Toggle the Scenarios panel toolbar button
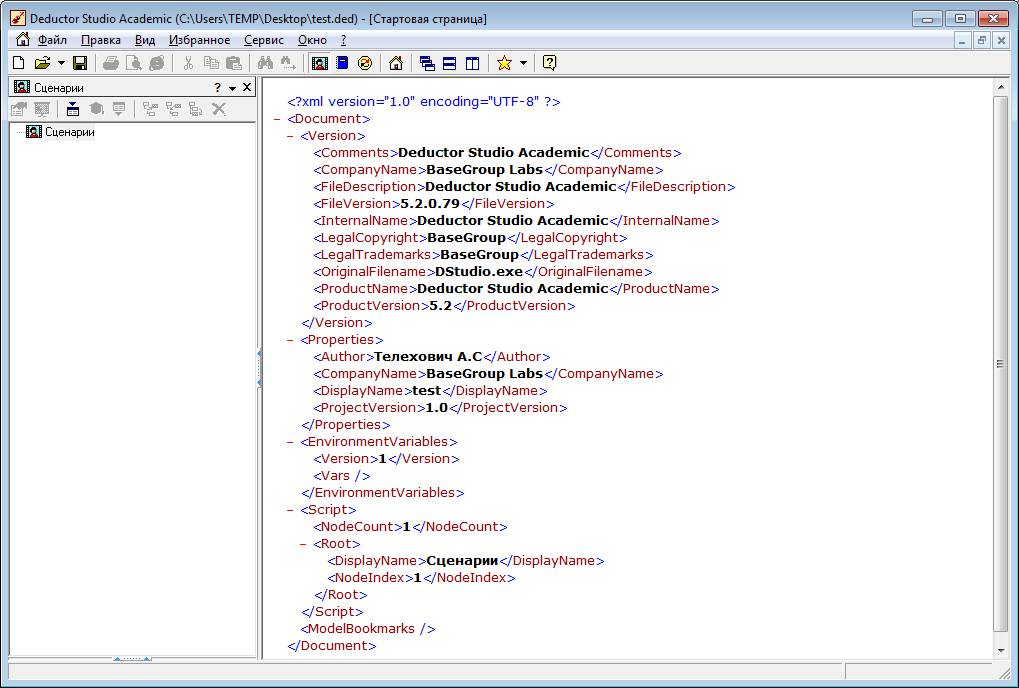 coord(320,63)
